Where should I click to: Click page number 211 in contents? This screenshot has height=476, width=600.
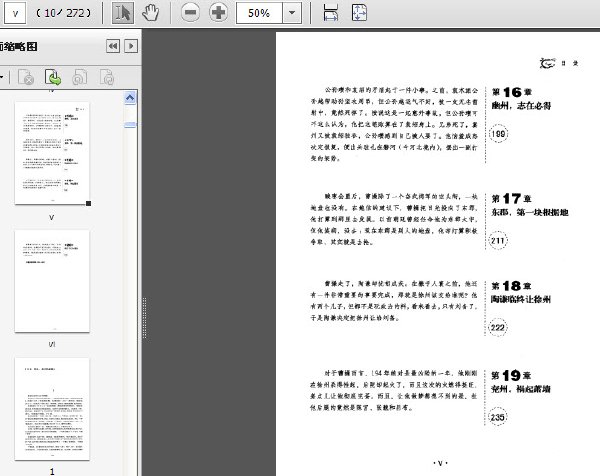[498, 241]
